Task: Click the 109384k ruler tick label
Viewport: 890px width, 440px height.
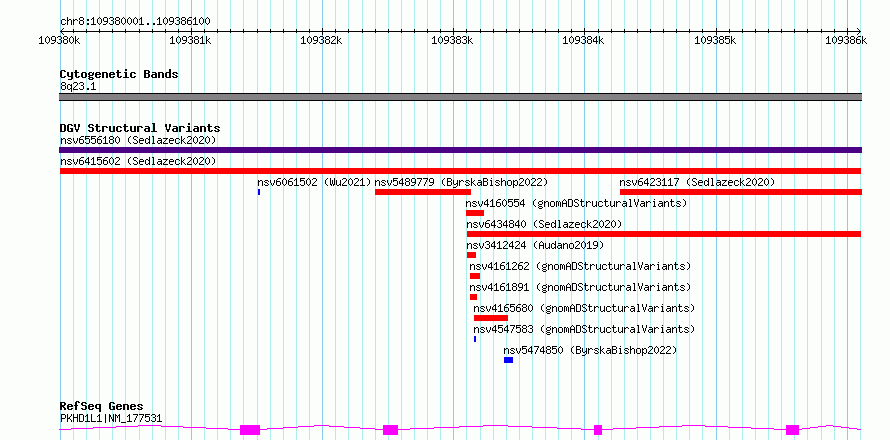Action: click(x=583, y=40)
